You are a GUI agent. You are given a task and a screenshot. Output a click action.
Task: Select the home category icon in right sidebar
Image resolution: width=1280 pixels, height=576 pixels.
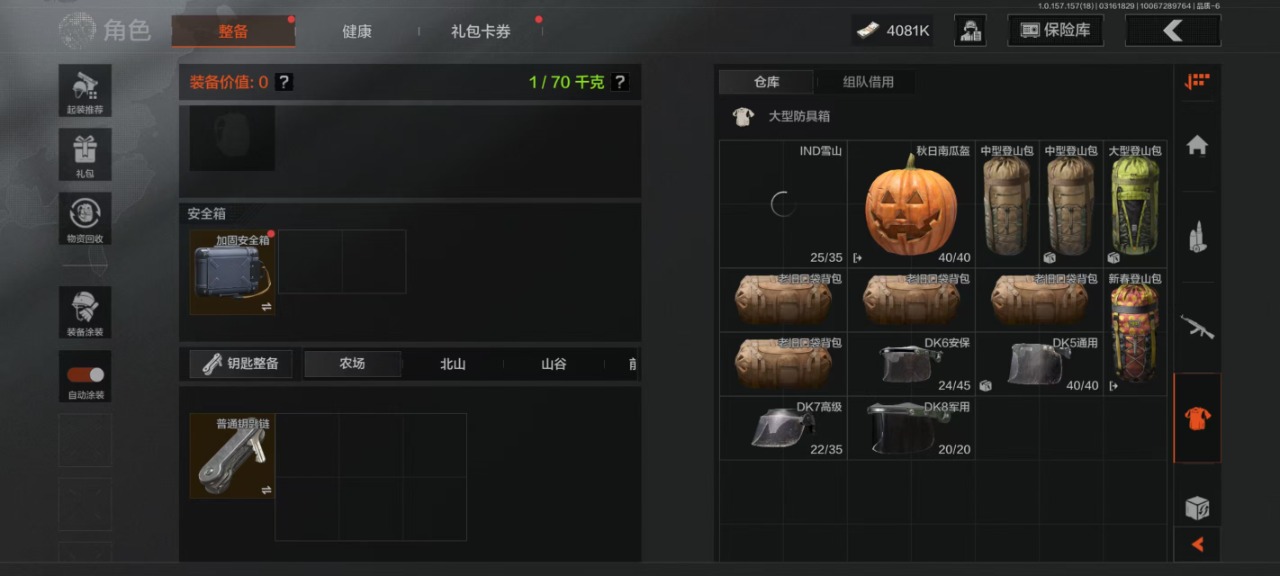click(x=1197, y=146)
